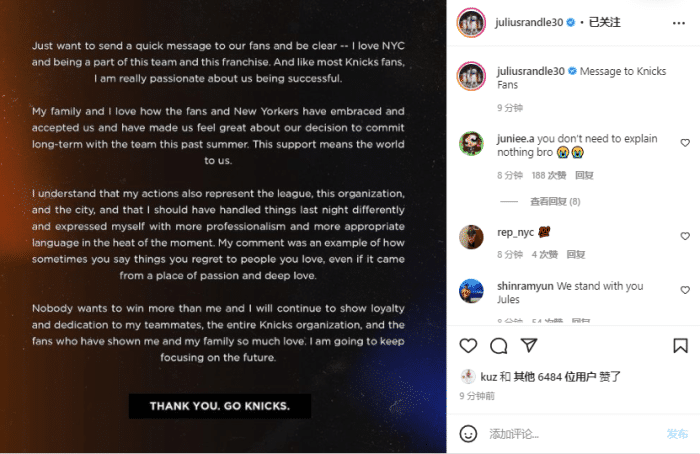Toggle the 已关注 following status in the header
Screen dimensions: 700x454
click(x=604, y=21)
